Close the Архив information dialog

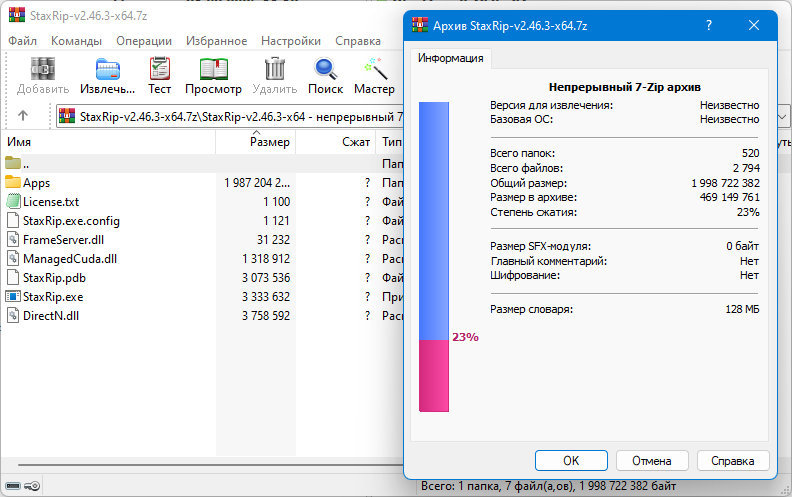pos(754,25)
